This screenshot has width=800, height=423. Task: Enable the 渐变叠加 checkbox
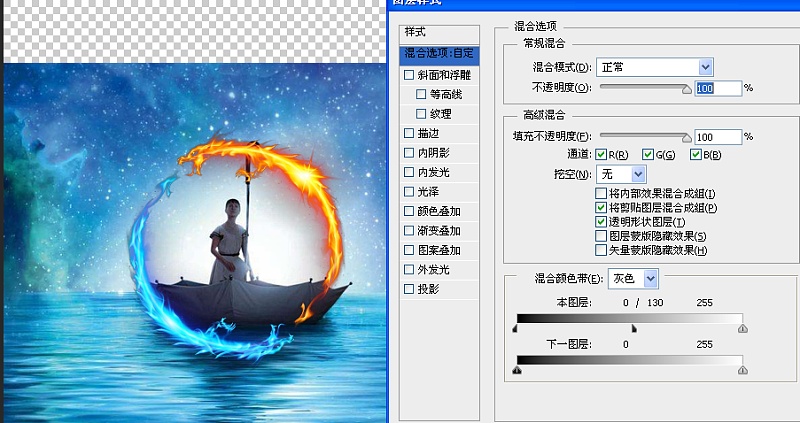[x=409, y=231]
